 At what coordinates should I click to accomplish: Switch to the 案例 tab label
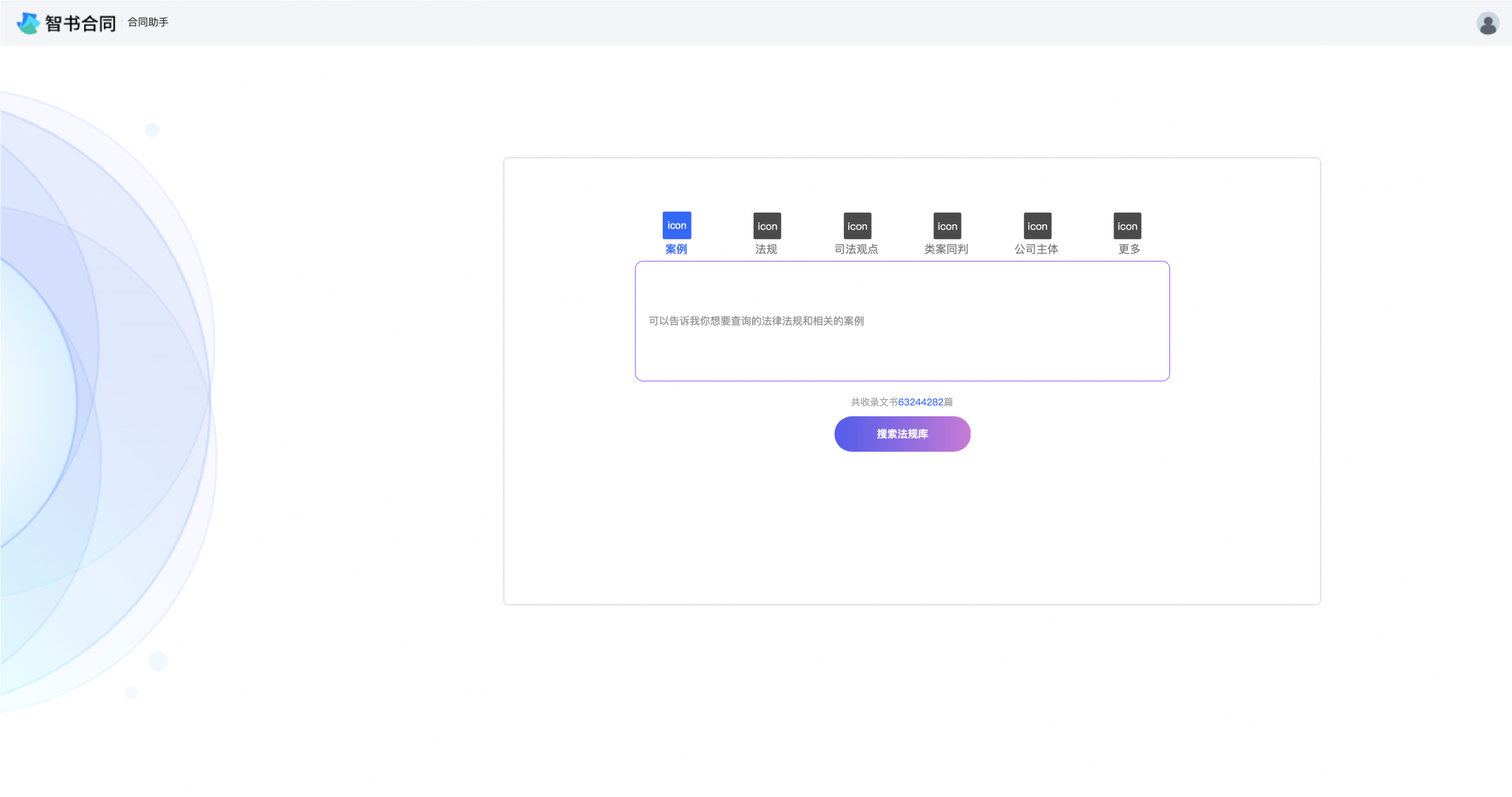click(x=676, y=249)
